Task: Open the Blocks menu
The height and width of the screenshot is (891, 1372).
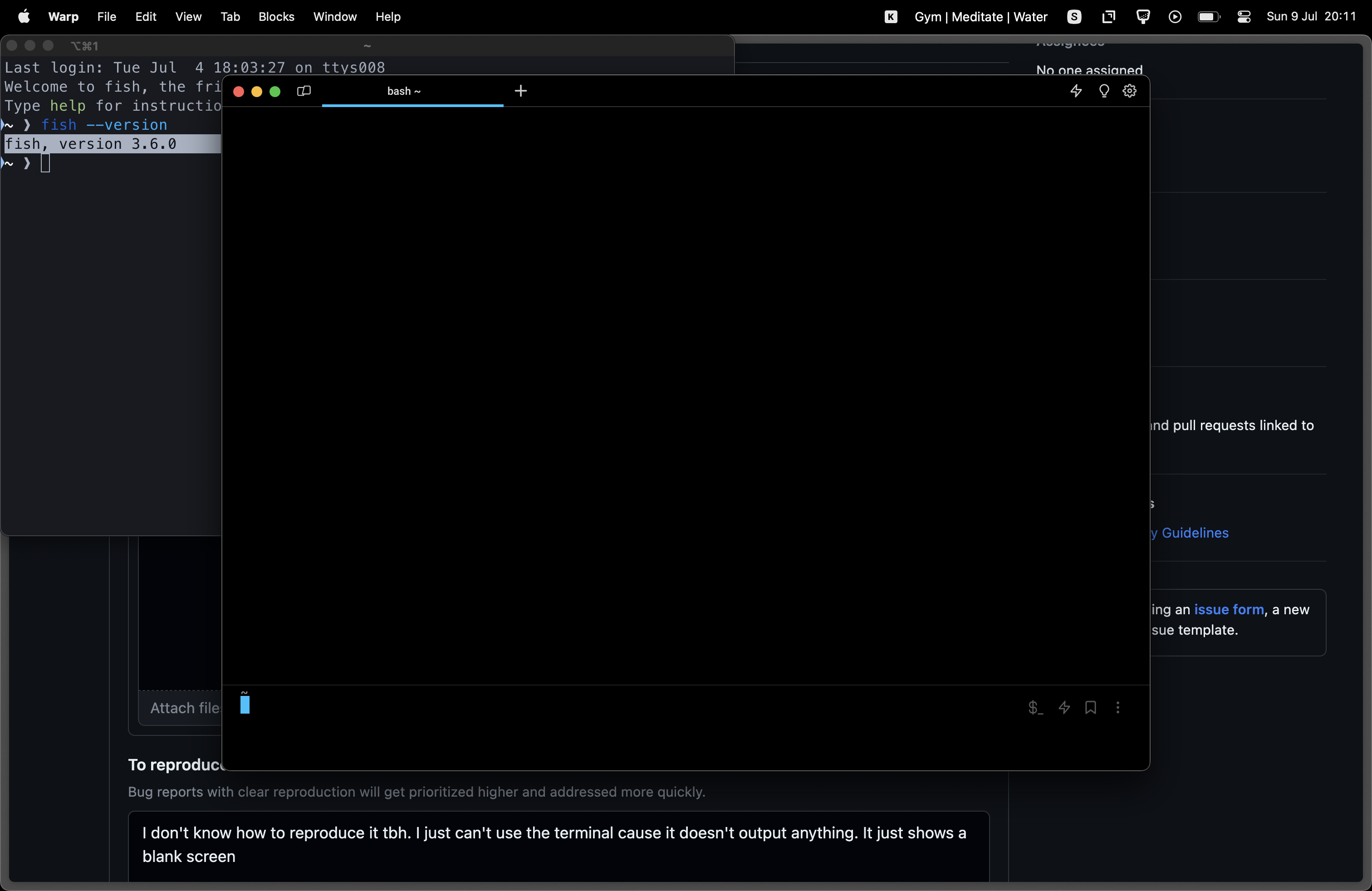Action: [276, 17]
